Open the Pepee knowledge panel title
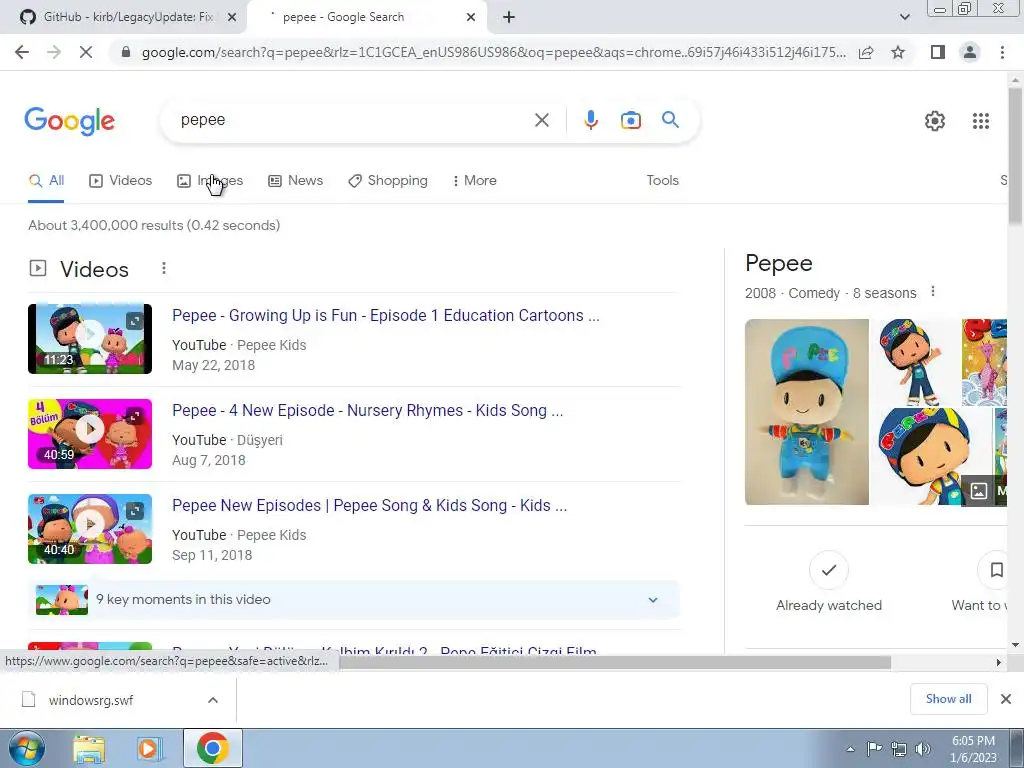Image resolution: width=1024 pixels, height=768 pixels. tap(778, 263)
